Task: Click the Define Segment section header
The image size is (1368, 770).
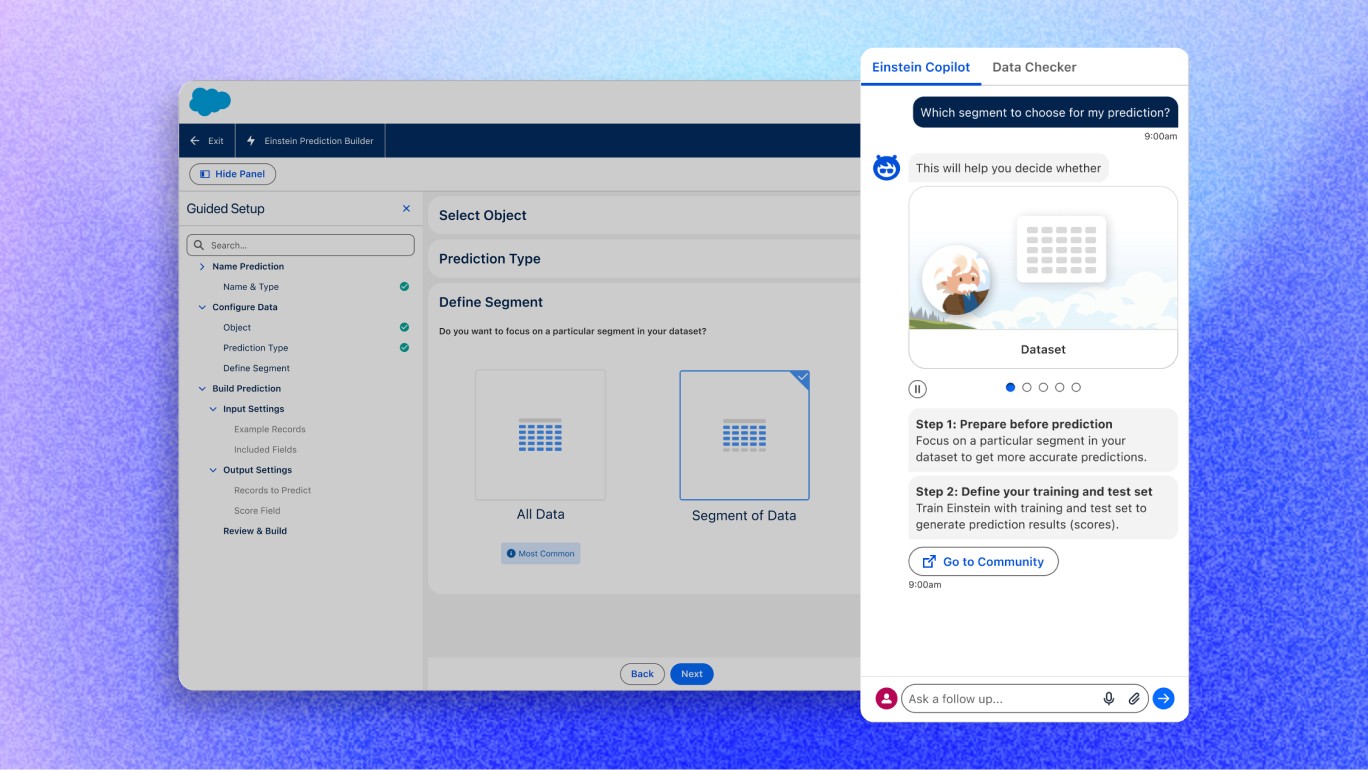Action: 491,302
